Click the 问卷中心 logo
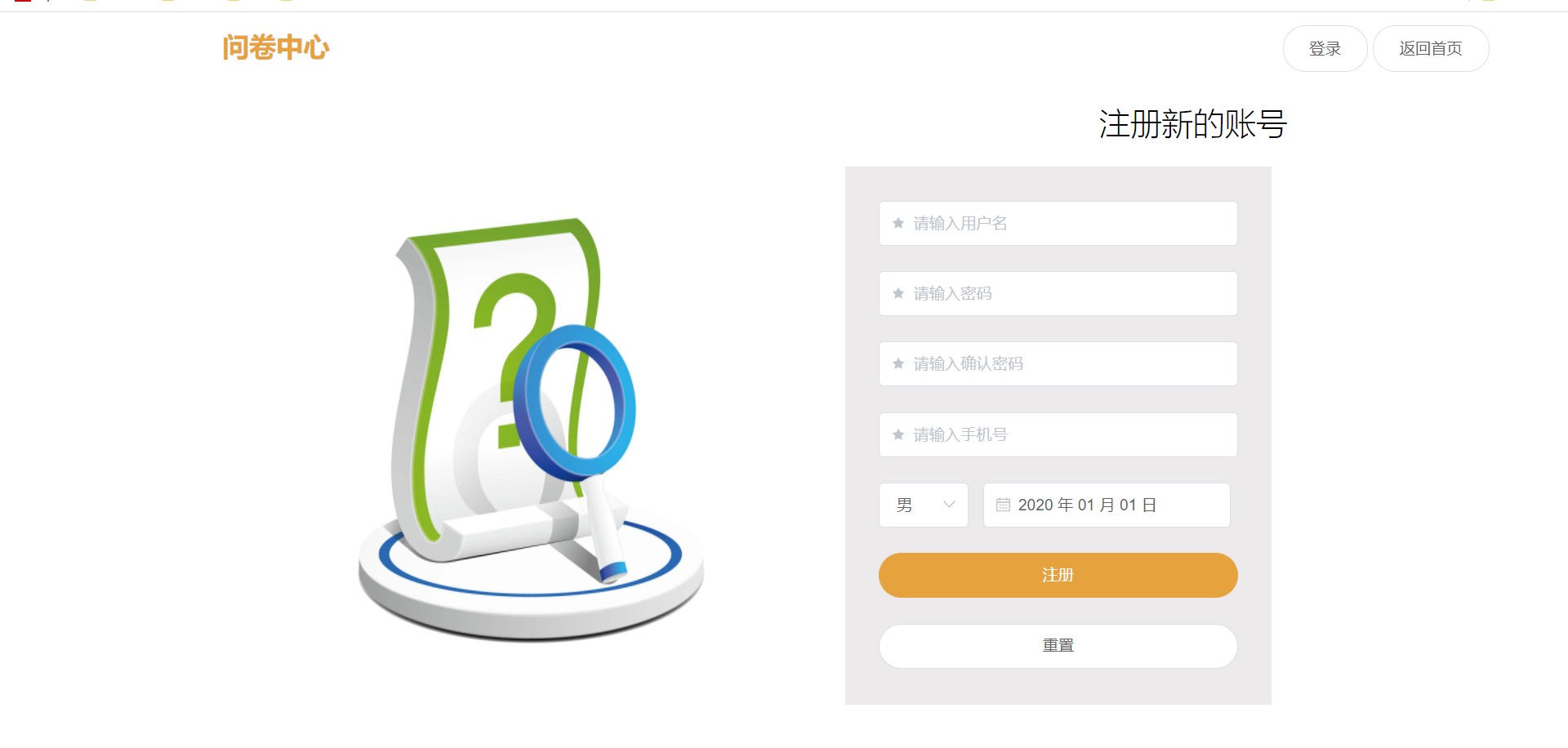 click(276, 47)
